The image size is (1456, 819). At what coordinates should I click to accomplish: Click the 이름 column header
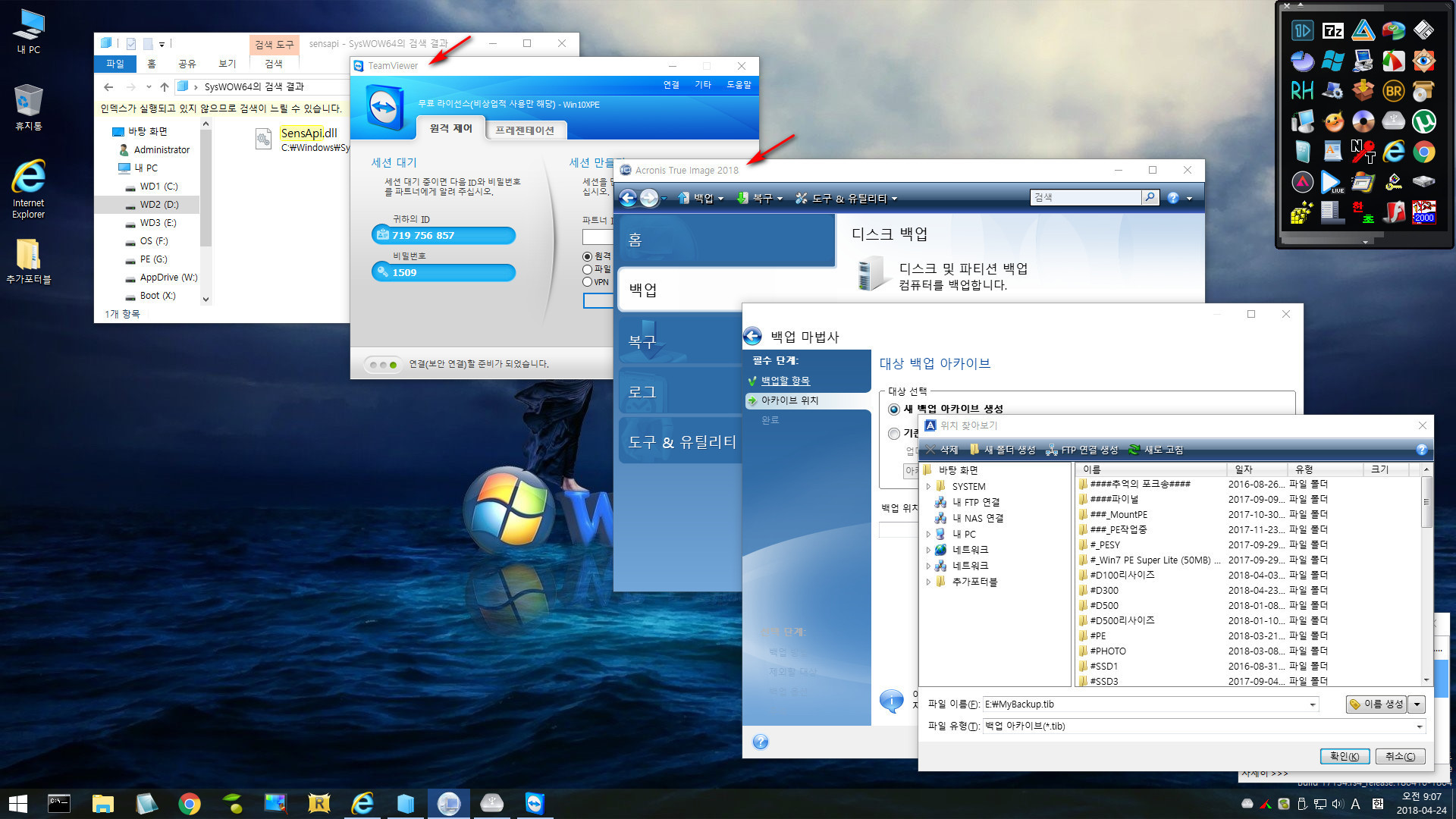point(1150,469)
